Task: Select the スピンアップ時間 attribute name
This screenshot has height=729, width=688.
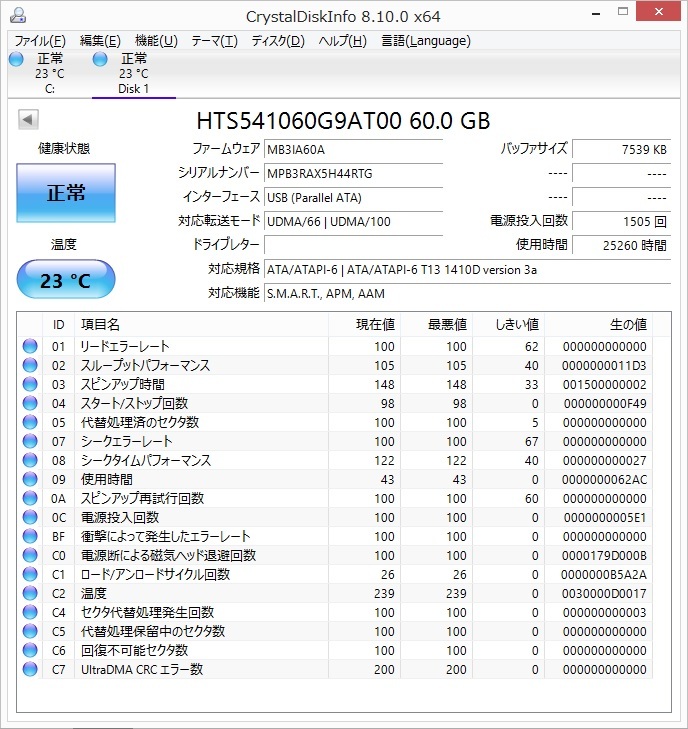Action: pyautogui.click(x=123, y=384)
